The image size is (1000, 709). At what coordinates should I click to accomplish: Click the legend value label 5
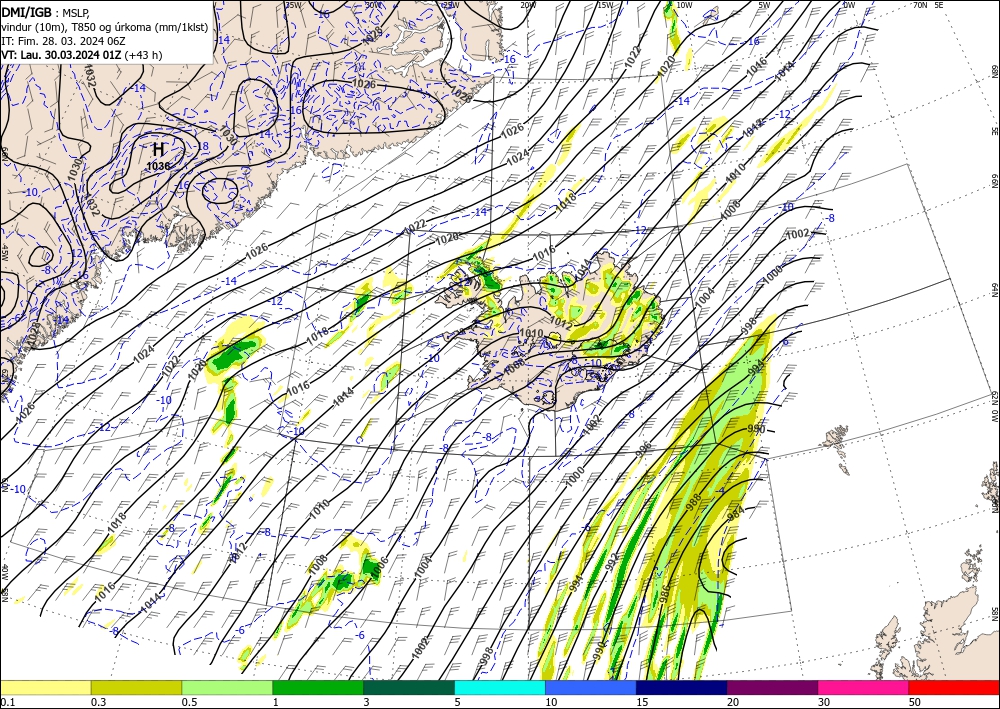click(x=458, y=702)
